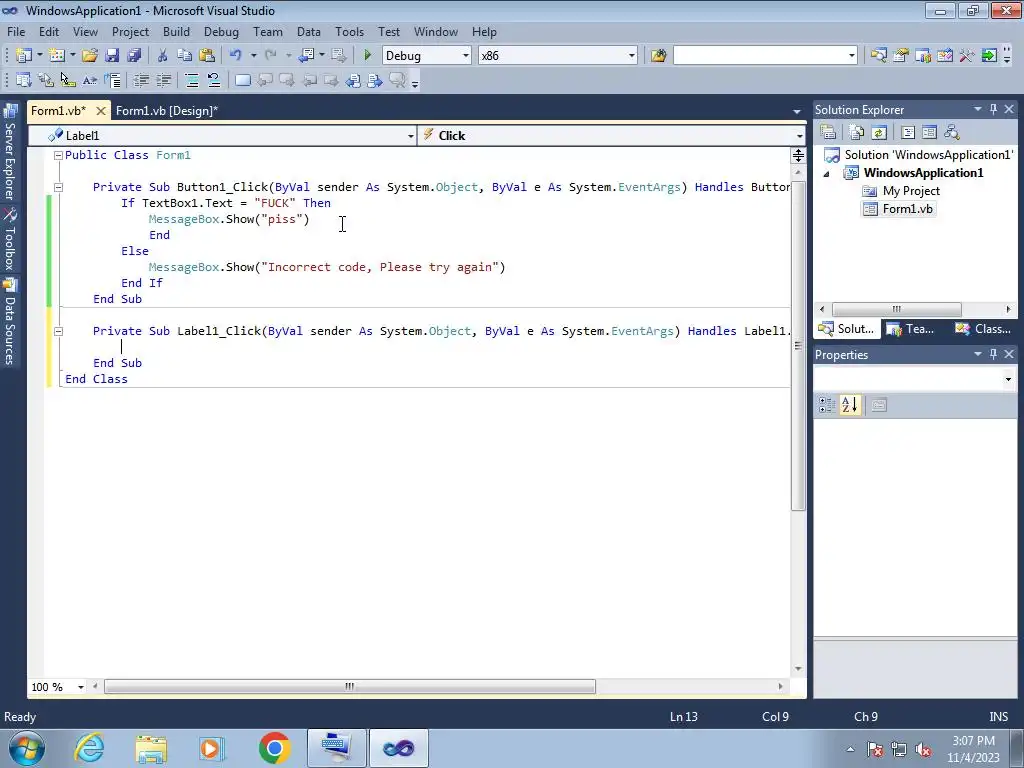Click the Paste clipboard icon
The height and width of the screenshot is (768, 1024).
[x=207, y=56]
